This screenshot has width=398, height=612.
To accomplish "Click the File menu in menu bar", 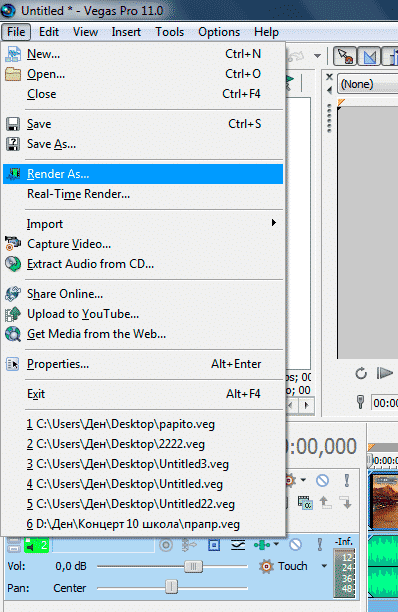I will 16,32.
